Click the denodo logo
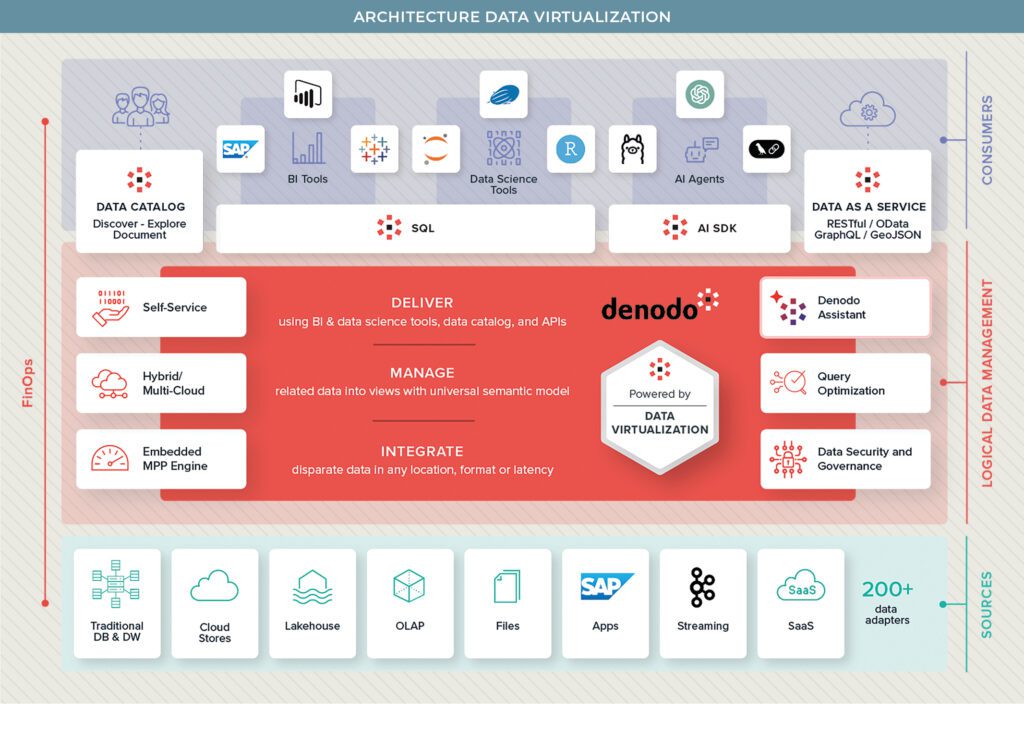 660,305
